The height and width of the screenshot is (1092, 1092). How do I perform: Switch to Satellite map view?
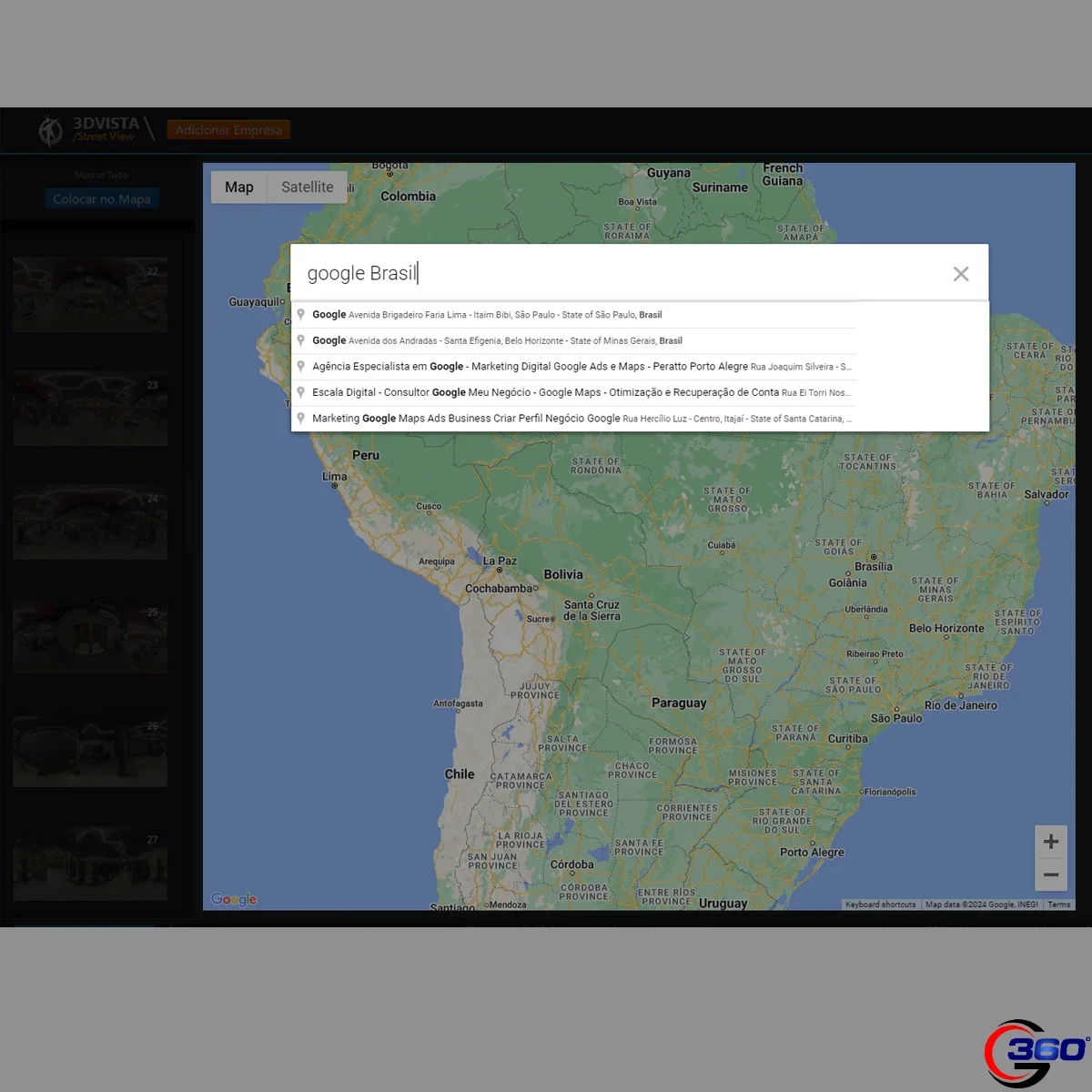[x=307, y=187]
